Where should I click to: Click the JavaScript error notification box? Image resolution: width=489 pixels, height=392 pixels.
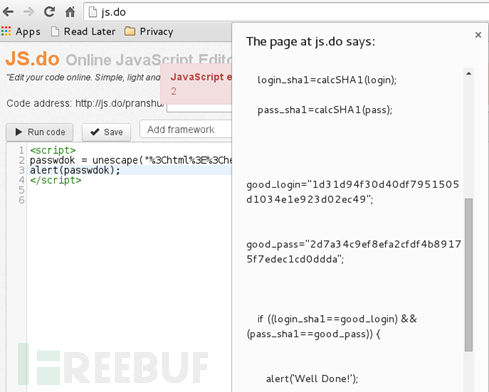(x=196, y=84)
